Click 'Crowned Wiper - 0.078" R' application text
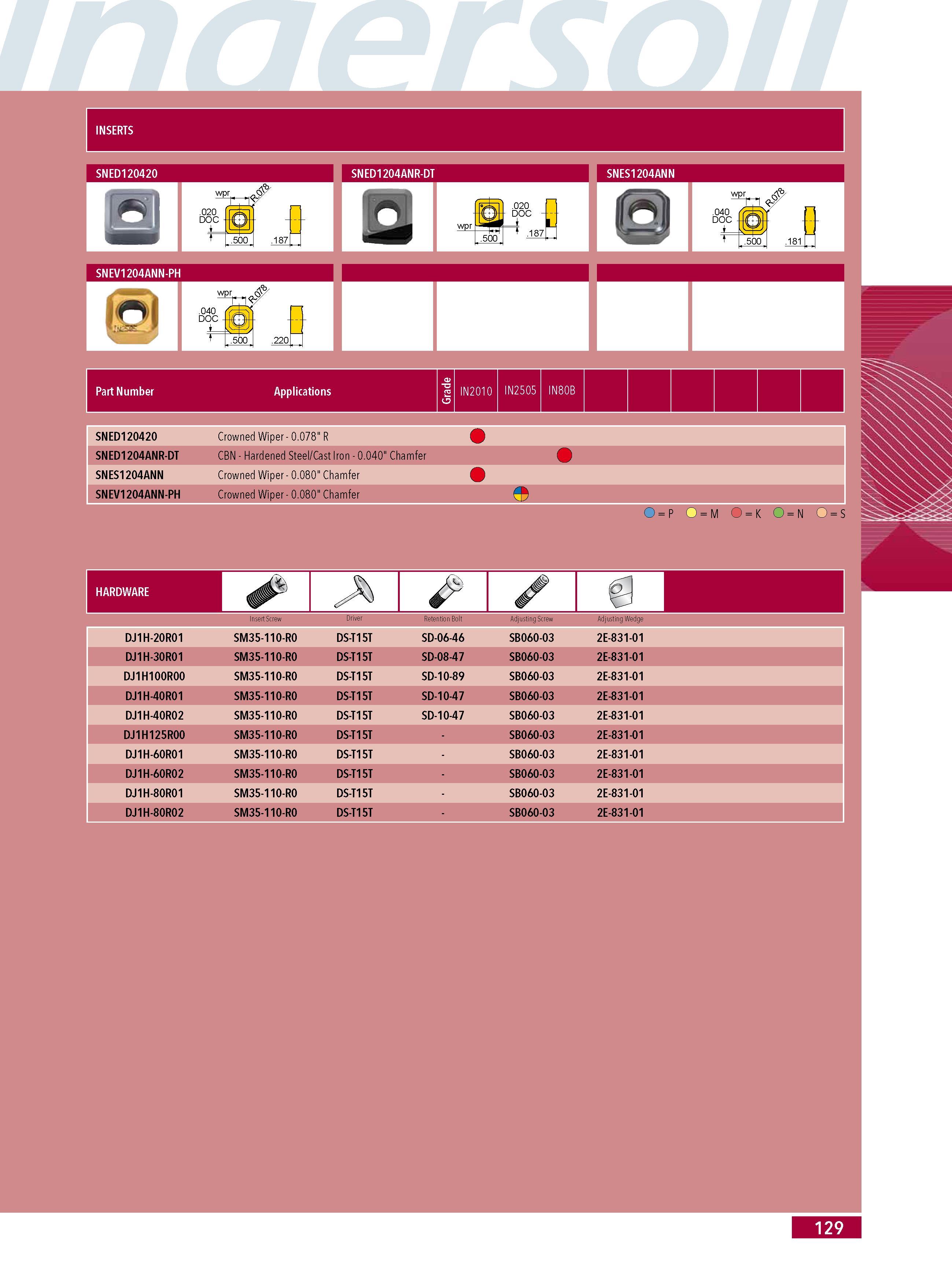This screenshot has width=952, height=1286. pos(273,437)
